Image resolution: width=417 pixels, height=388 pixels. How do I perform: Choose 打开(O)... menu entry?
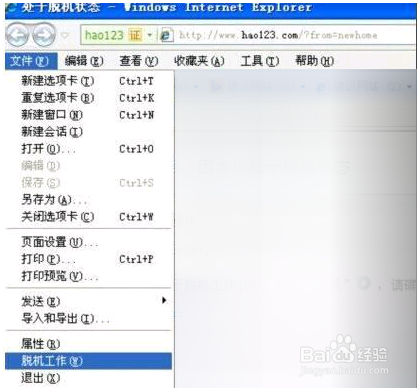pyautogui.click(x=89, y=149)
